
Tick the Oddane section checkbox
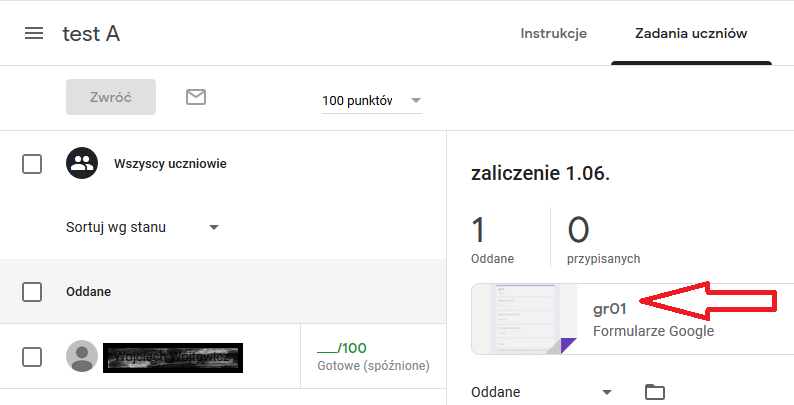click(32, 292)
